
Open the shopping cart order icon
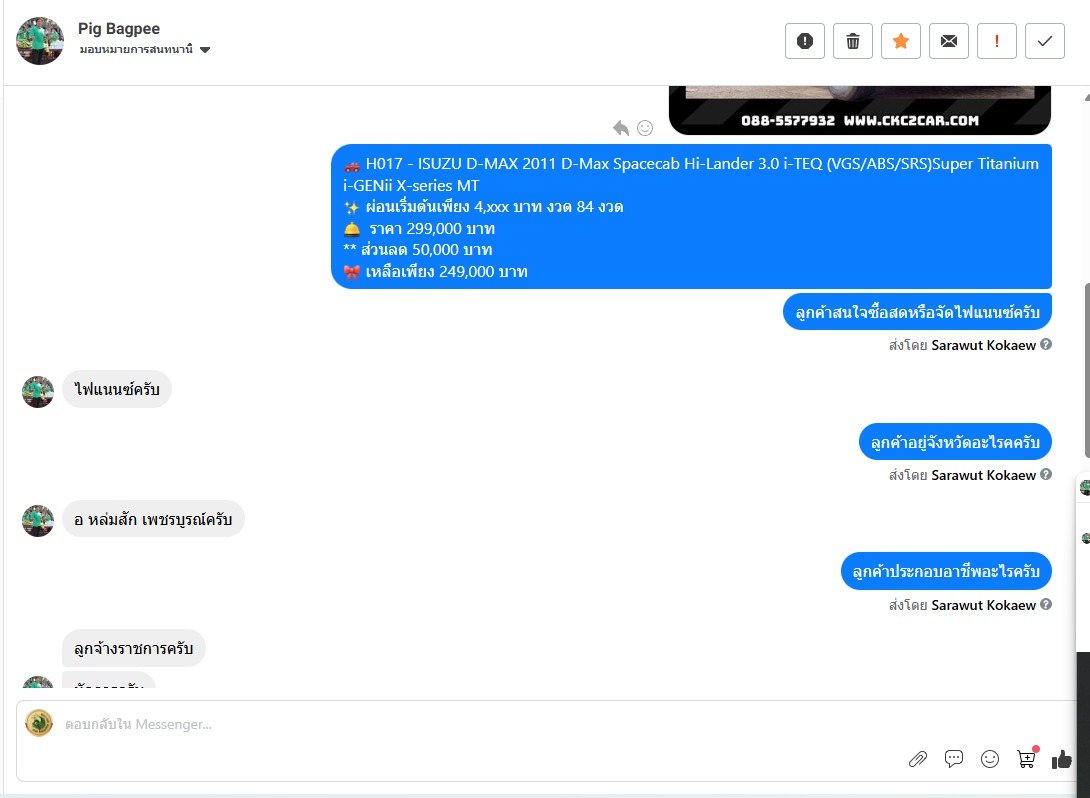click(x=1026, y=758)
